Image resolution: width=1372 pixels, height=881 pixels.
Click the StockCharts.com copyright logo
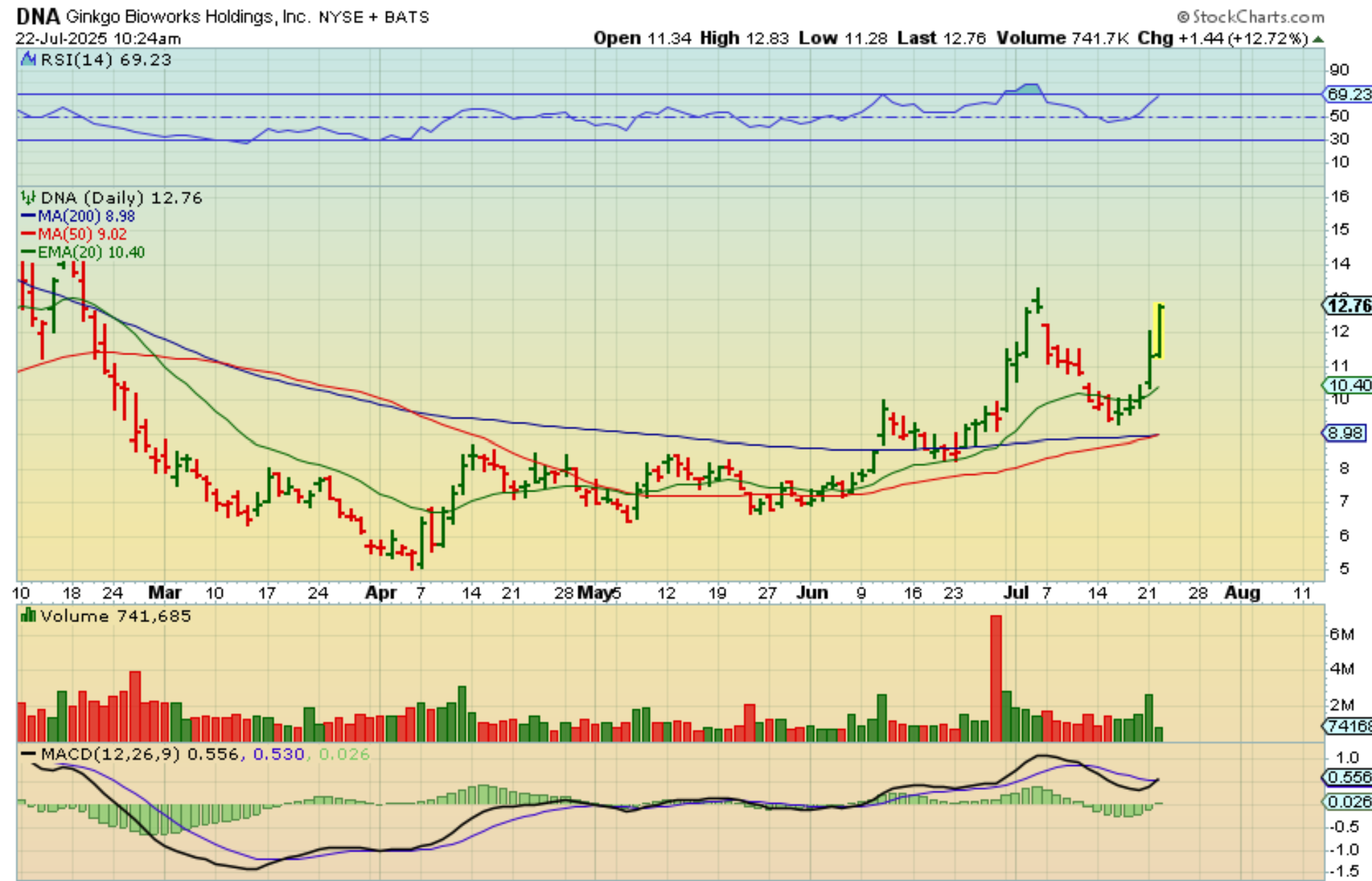coord(1251,16)
